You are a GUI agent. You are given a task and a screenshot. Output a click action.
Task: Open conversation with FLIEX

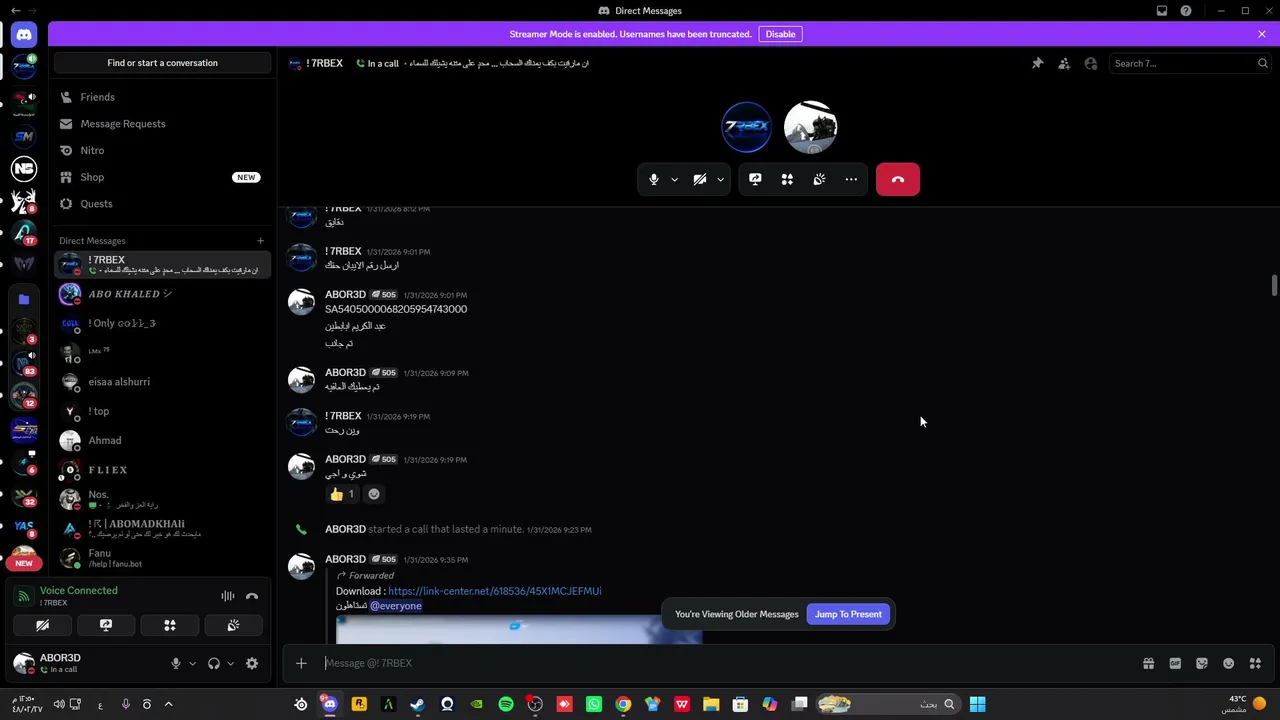click(163, 470)
